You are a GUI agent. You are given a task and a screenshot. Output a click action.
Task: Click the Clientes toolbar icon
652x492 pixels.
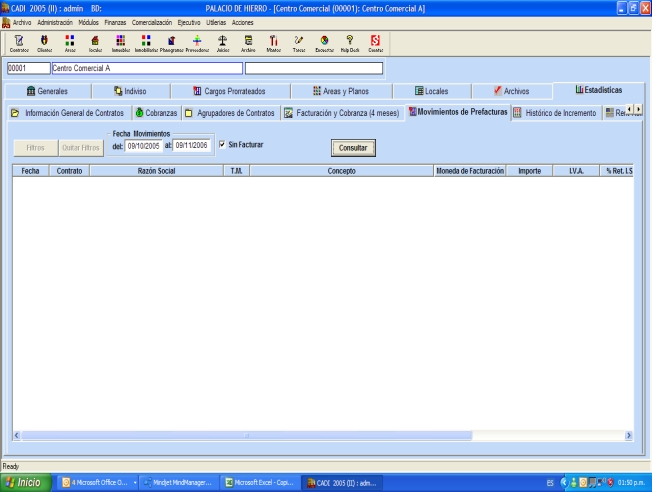point(44,41)
